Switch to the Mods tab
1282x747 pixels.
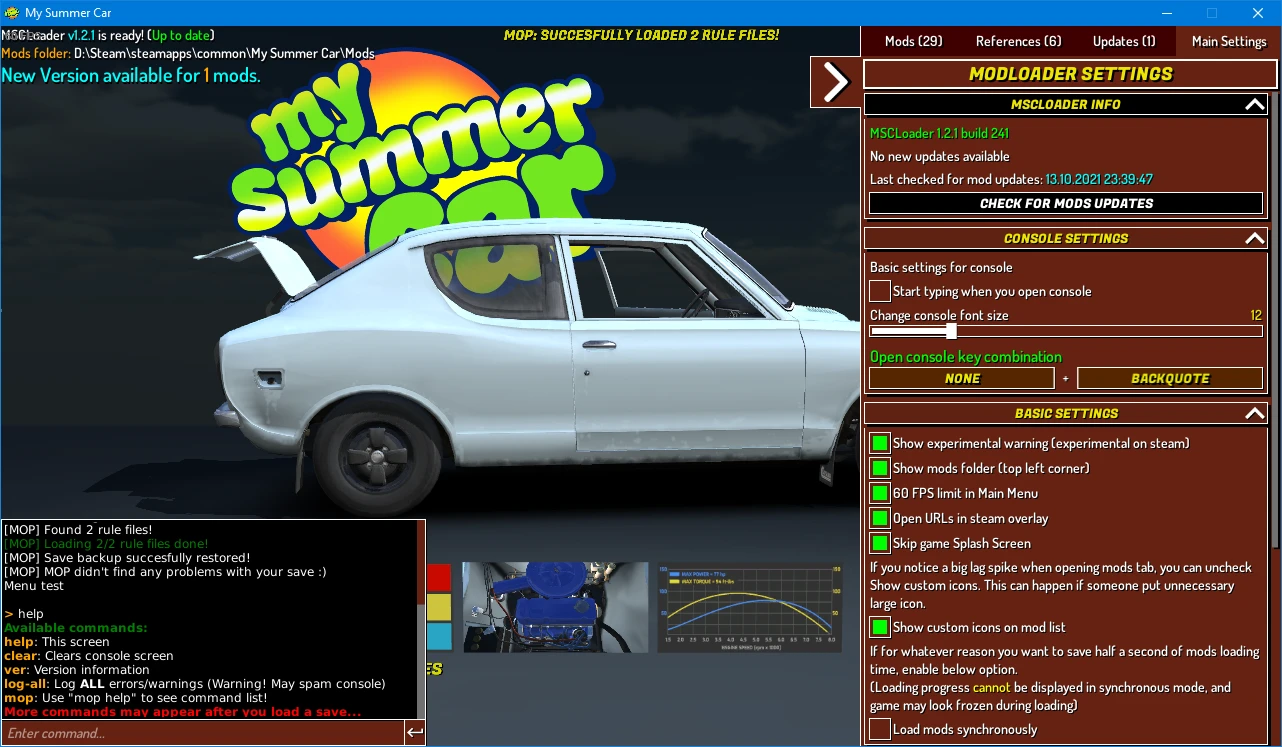[912, 41]
